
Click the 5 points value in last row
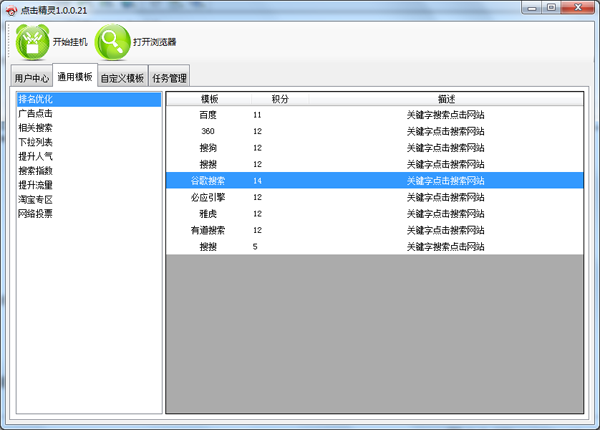click(255, 247)
